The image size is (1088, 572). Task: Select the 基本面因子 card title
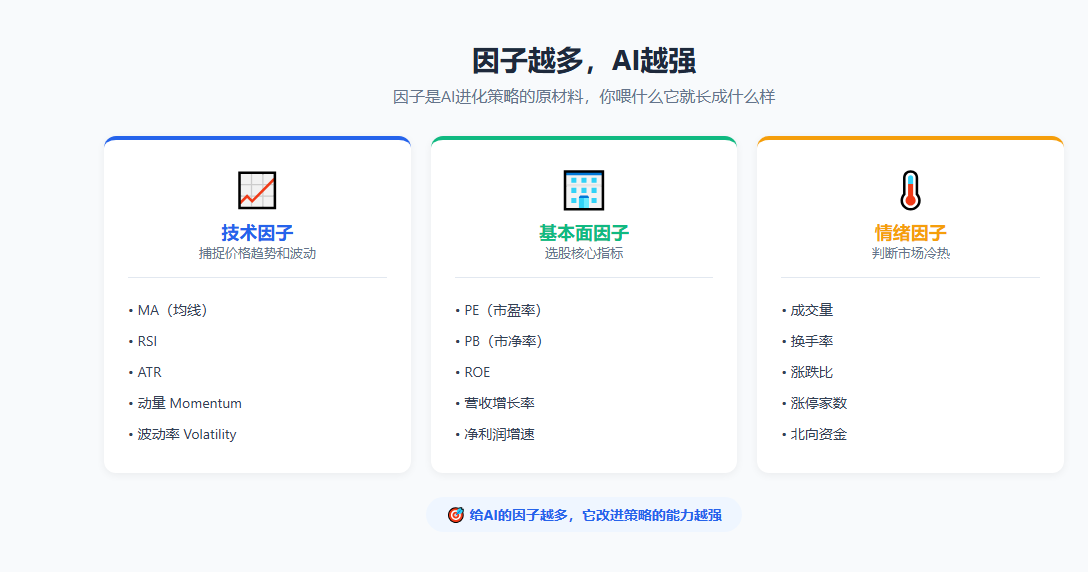click(x=584, y=233)
